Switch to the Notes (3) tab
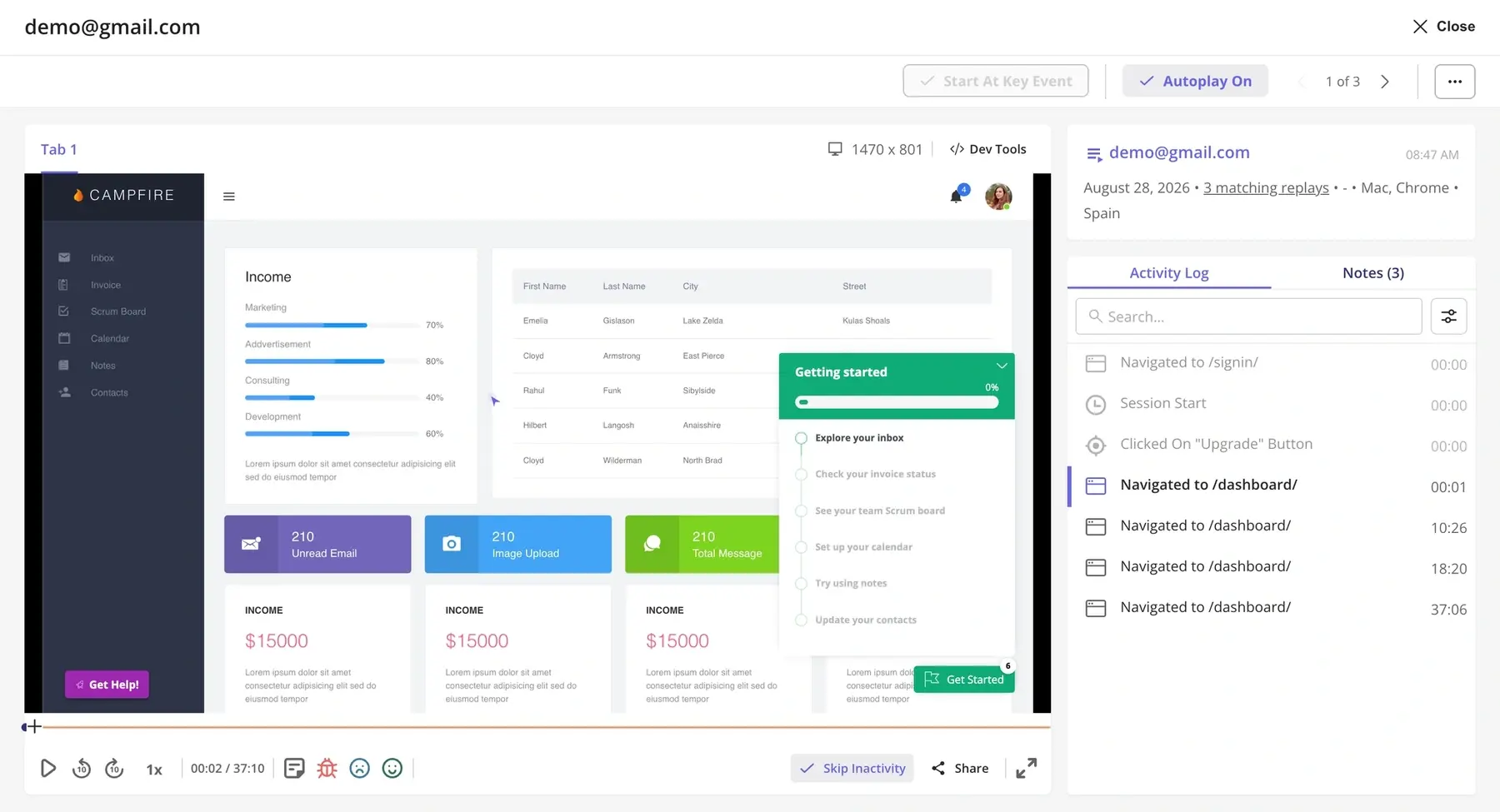1500x812 pixels. [x=1373, y=273]
